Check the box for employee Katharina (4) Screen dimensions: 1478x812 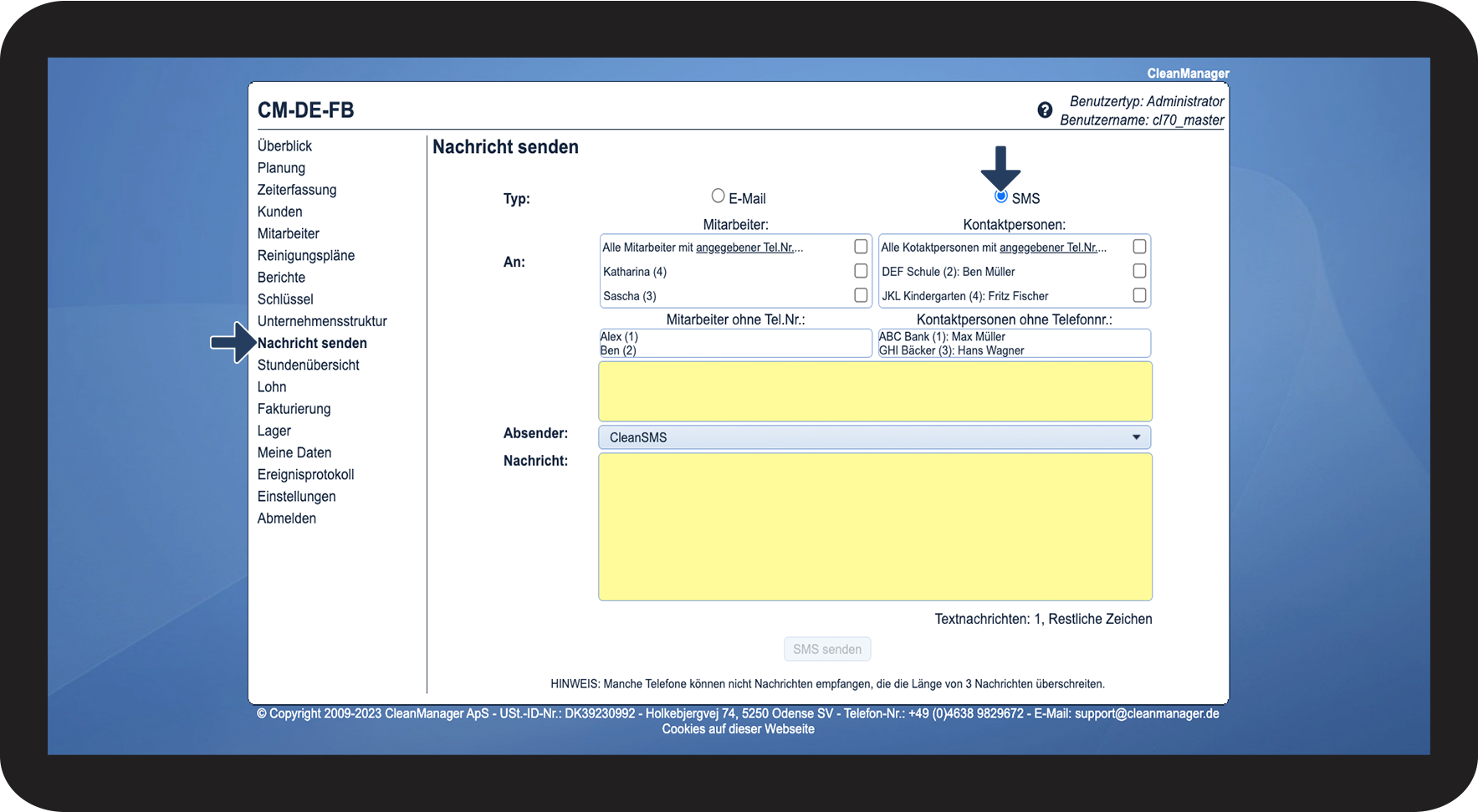click(860, 271)
